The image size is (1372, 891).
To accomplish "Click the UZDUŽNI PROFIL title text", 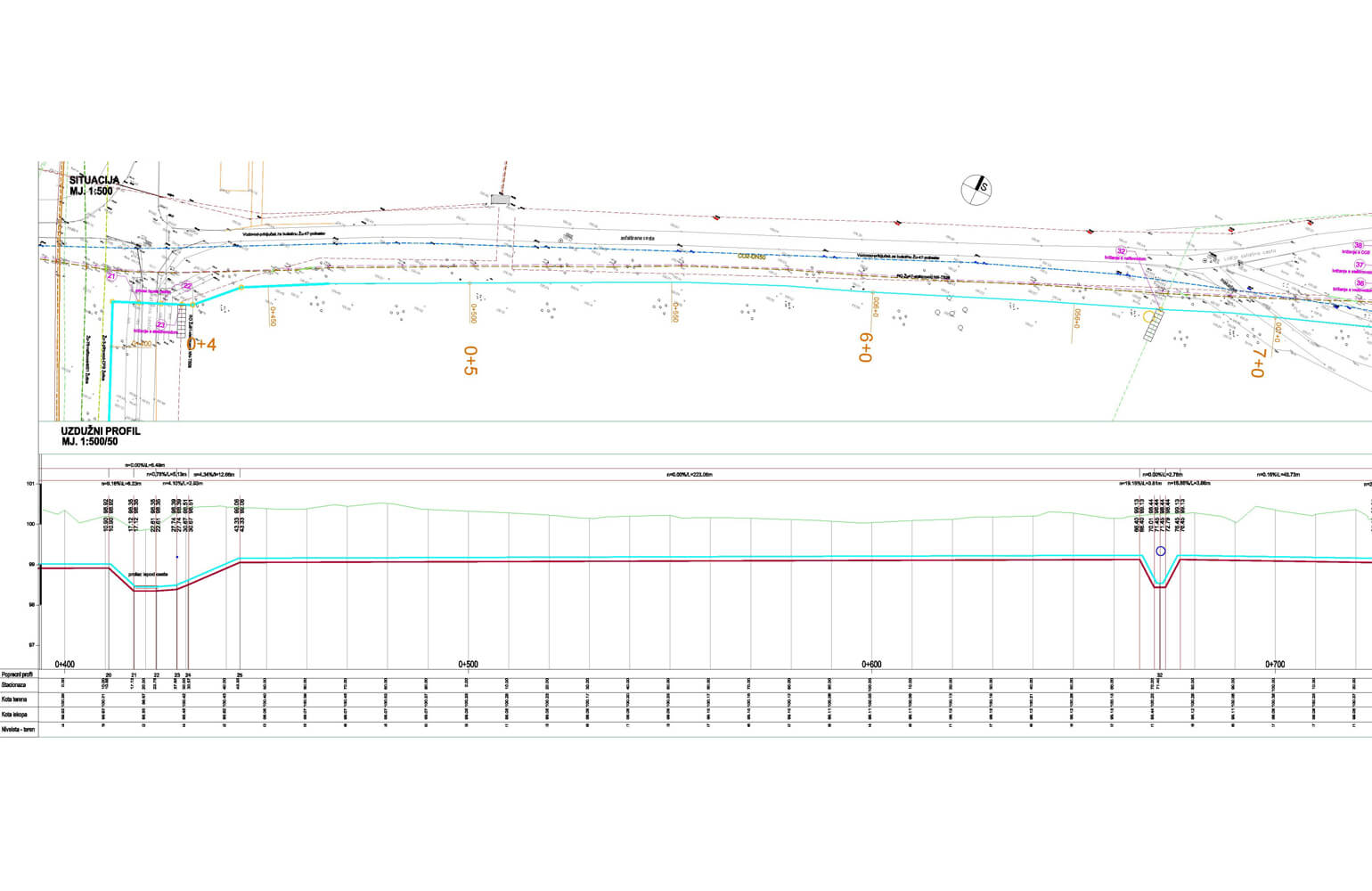I will [101, 436].
